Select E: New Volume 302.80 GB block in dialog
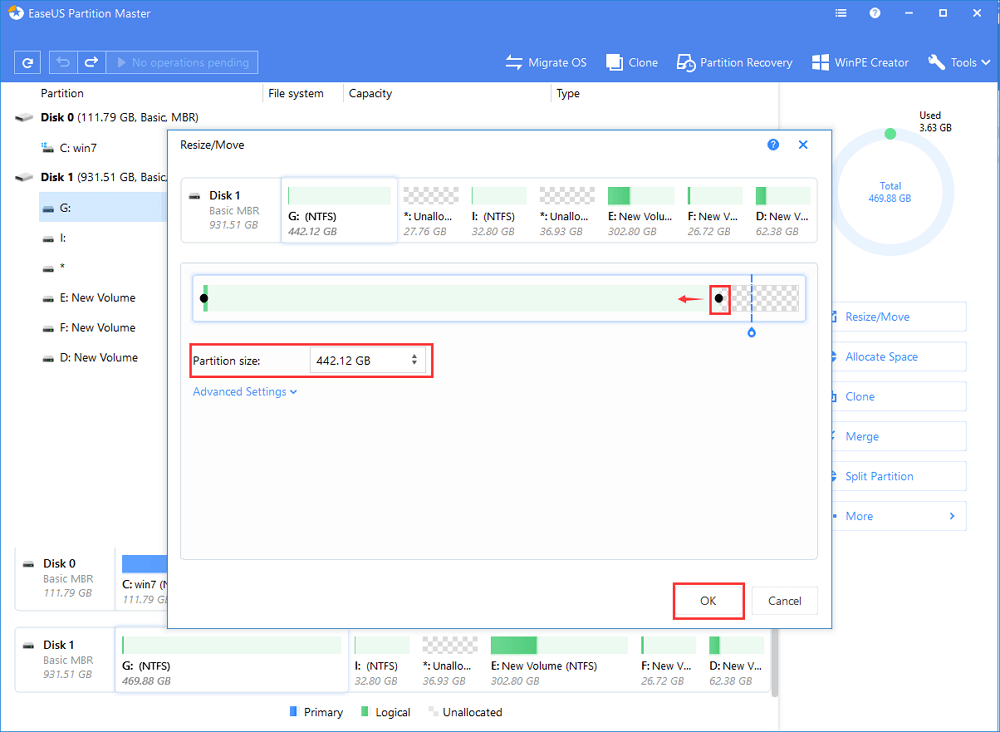This screenshot has width=1000, height=732. click(640, 212)
